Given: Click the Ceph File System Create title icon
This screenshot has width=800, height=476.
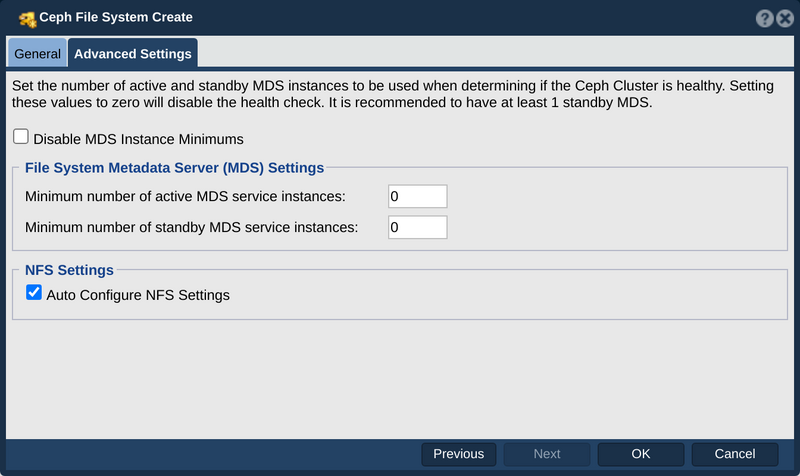Looking at the screenshot, I should pyautogui.click(x=28, y=18).
